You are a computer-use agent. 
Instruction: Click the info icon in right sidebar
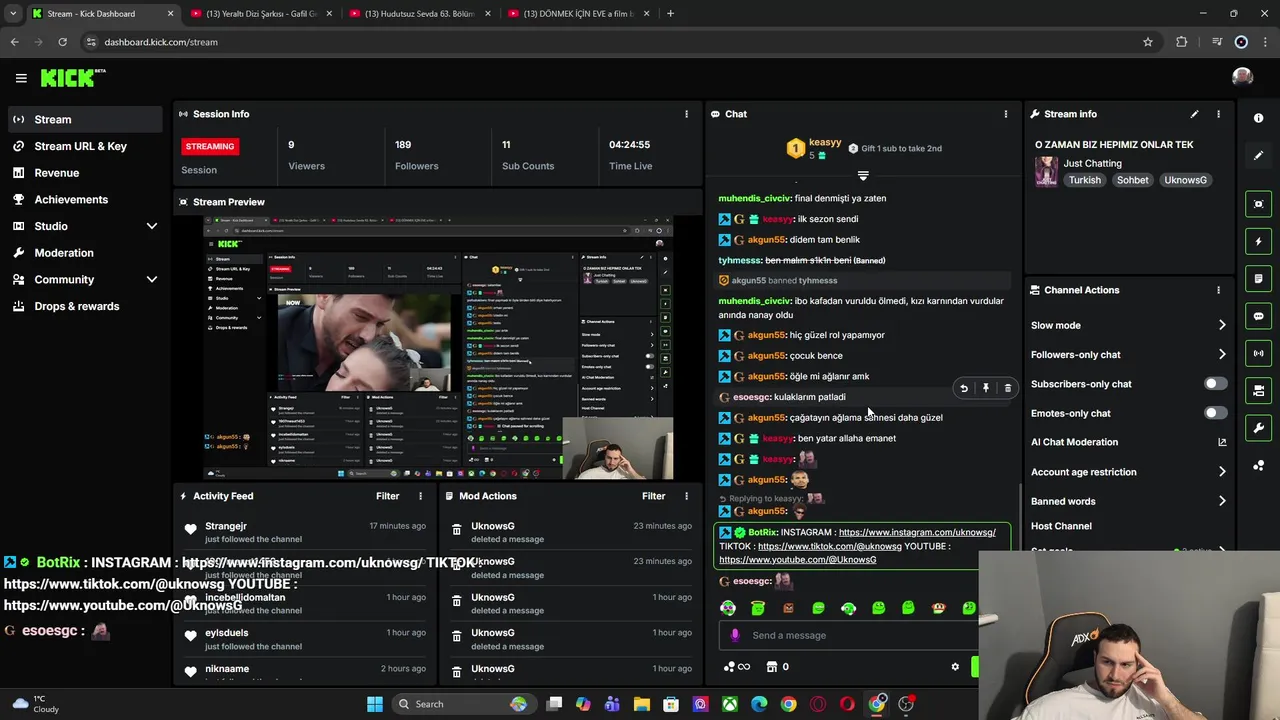1258,118
